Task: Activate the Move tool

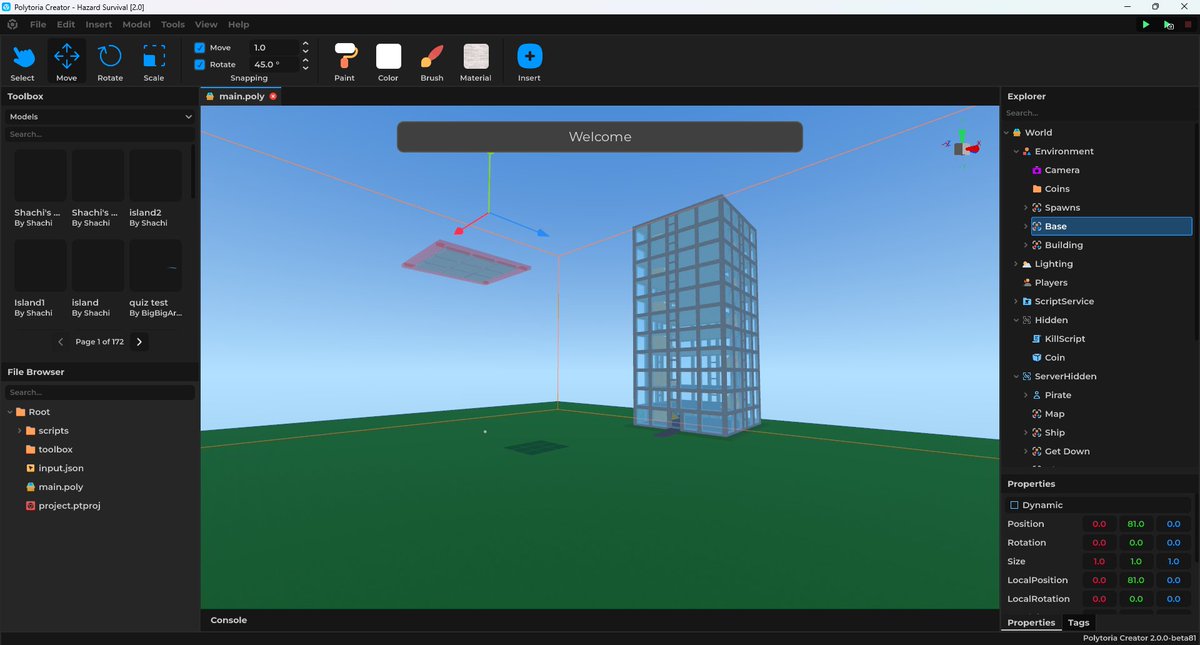Action: coord(66,62)
